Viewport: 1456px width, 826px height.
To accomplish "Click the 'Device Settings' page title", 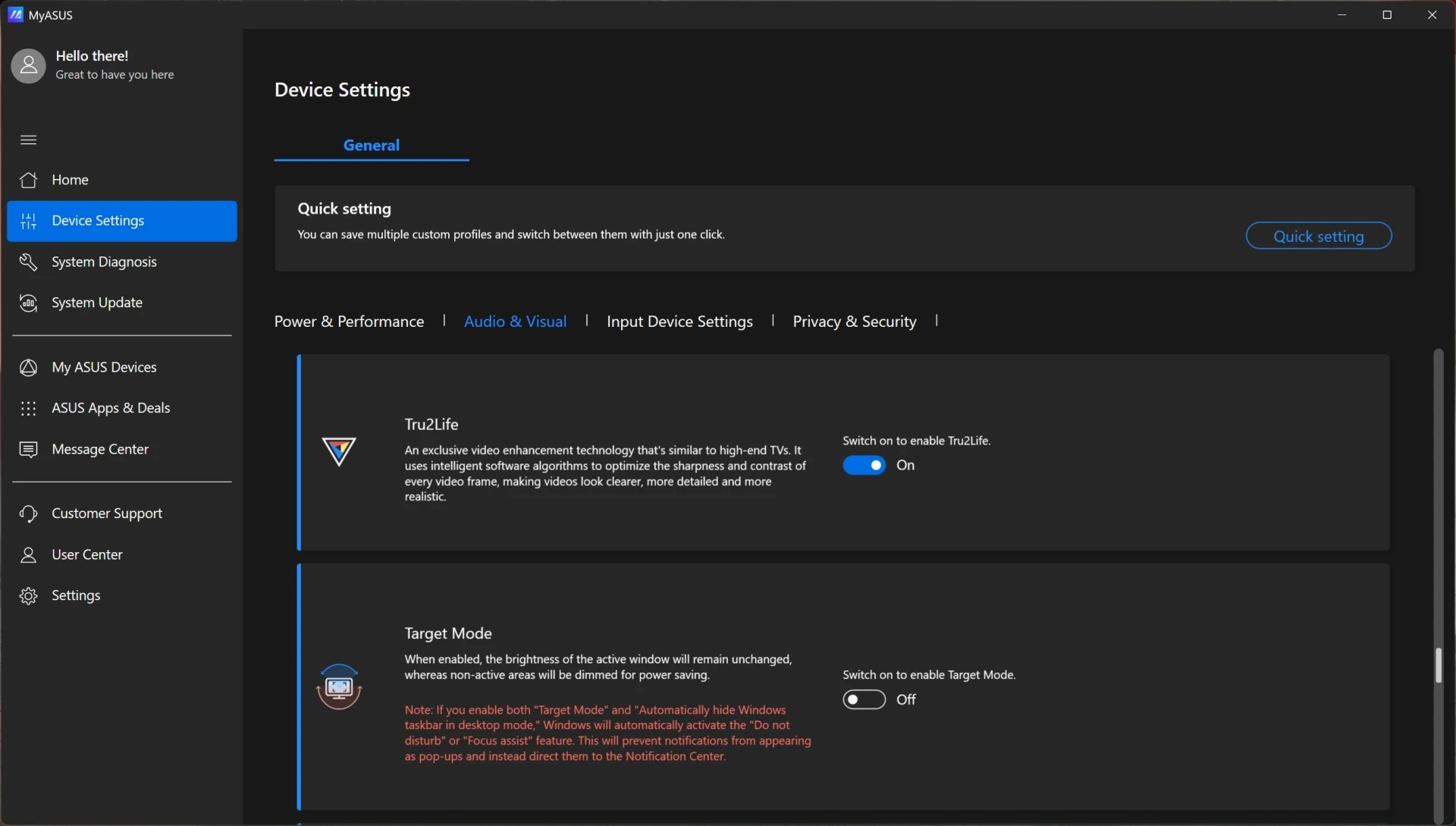I will [x=342, y=90].
